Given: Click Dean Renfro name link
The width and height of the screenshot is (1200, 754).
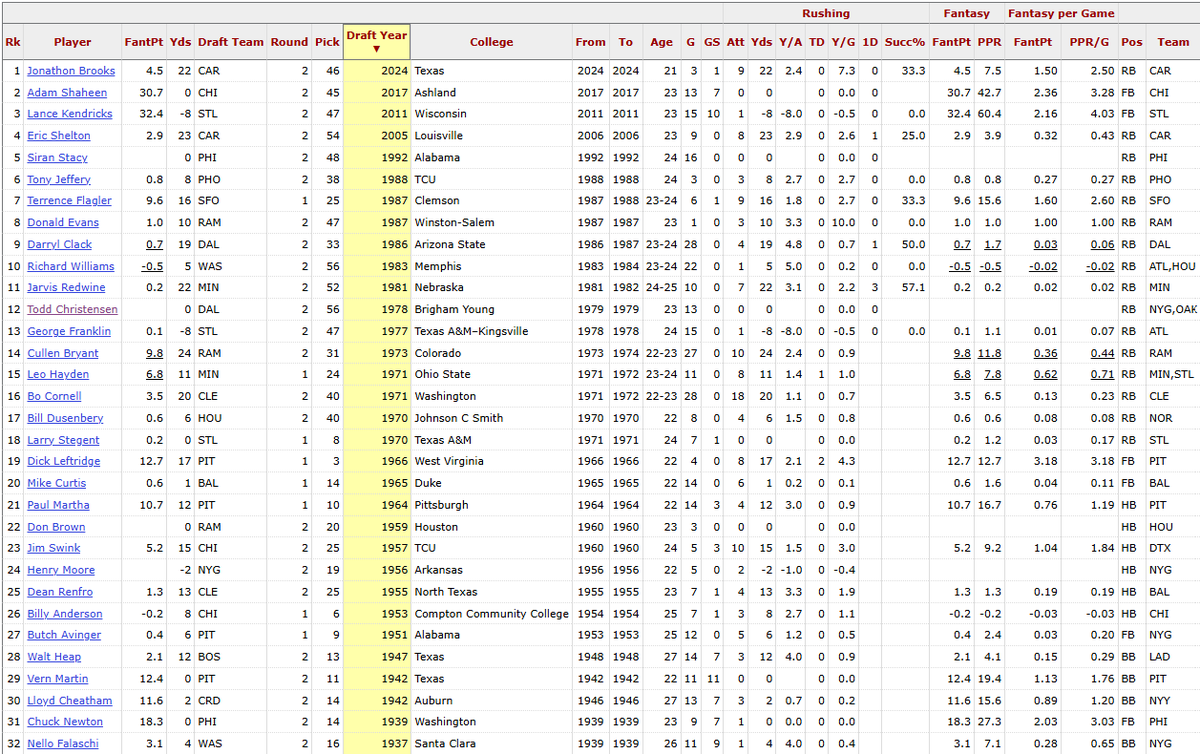Looking at the screenshot, I should coord(59,593).
